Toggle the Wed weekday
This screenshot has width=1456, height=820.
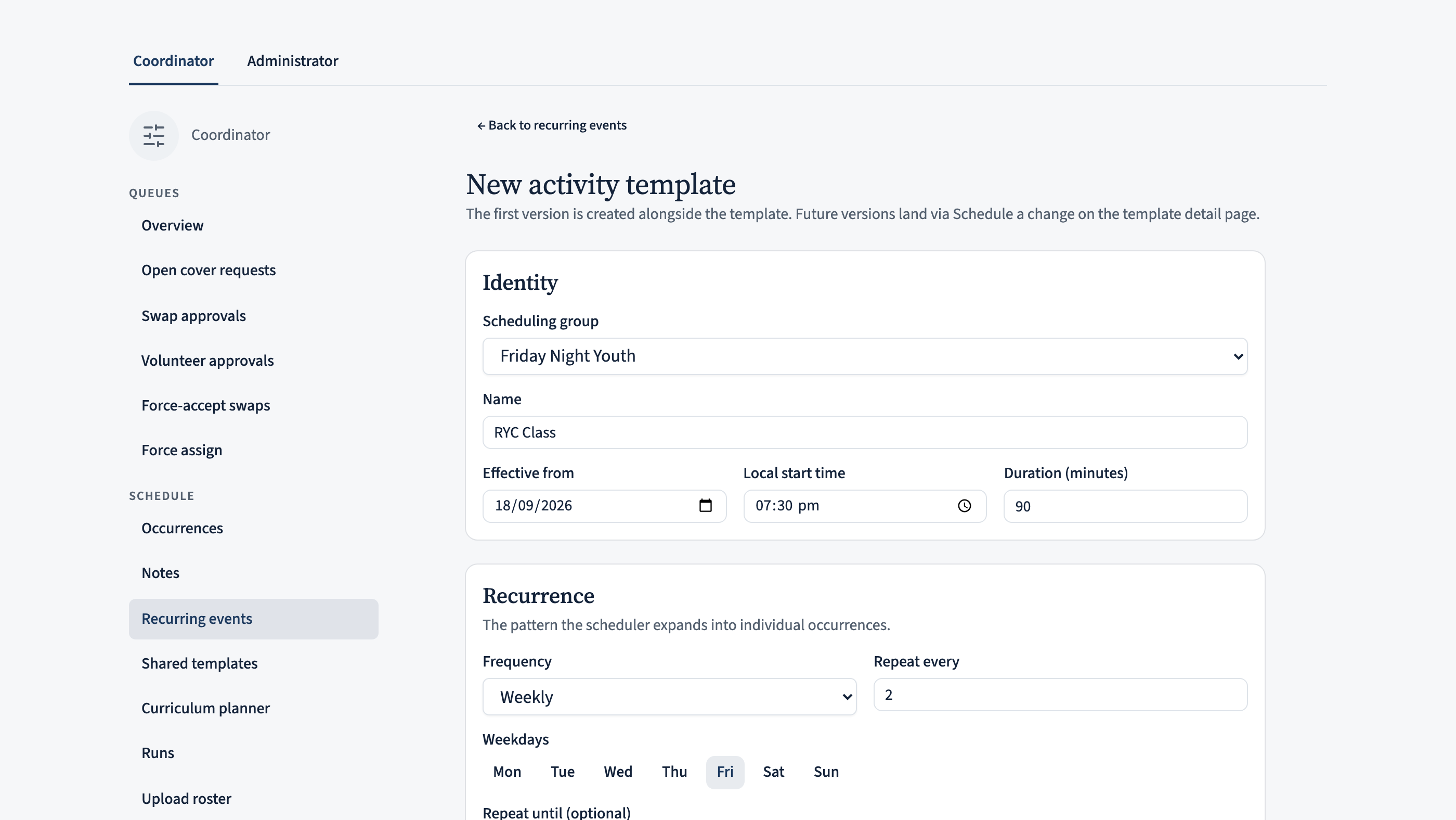(618, 772)
